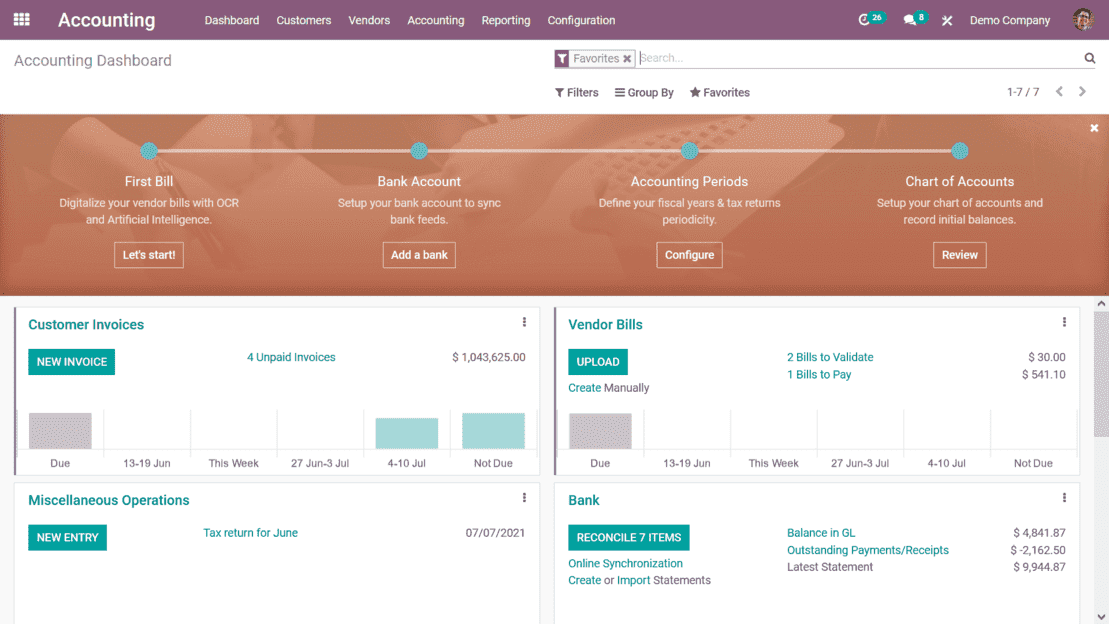This screenshot has width=1109, height=624.
Task: Open the Customer Invoices kebab menu
Action: [x=524, y=322]
